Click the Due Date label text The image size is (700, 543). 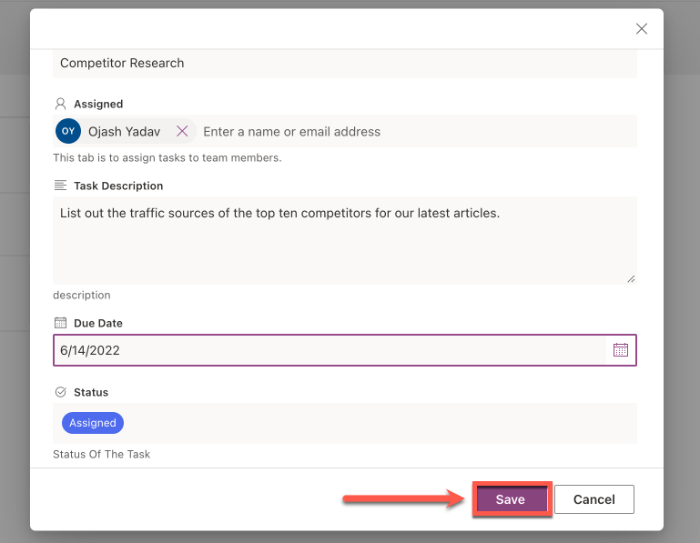coord(98,323)
